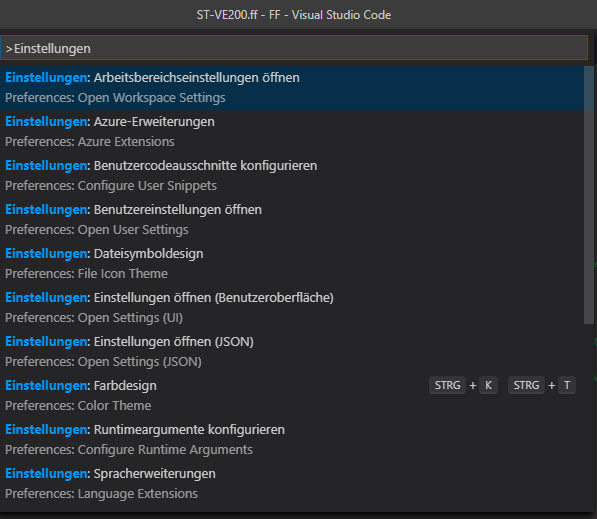Select Benutzereinstellungen öffnen command
597x519 pixels.
[x=292, y=220]
